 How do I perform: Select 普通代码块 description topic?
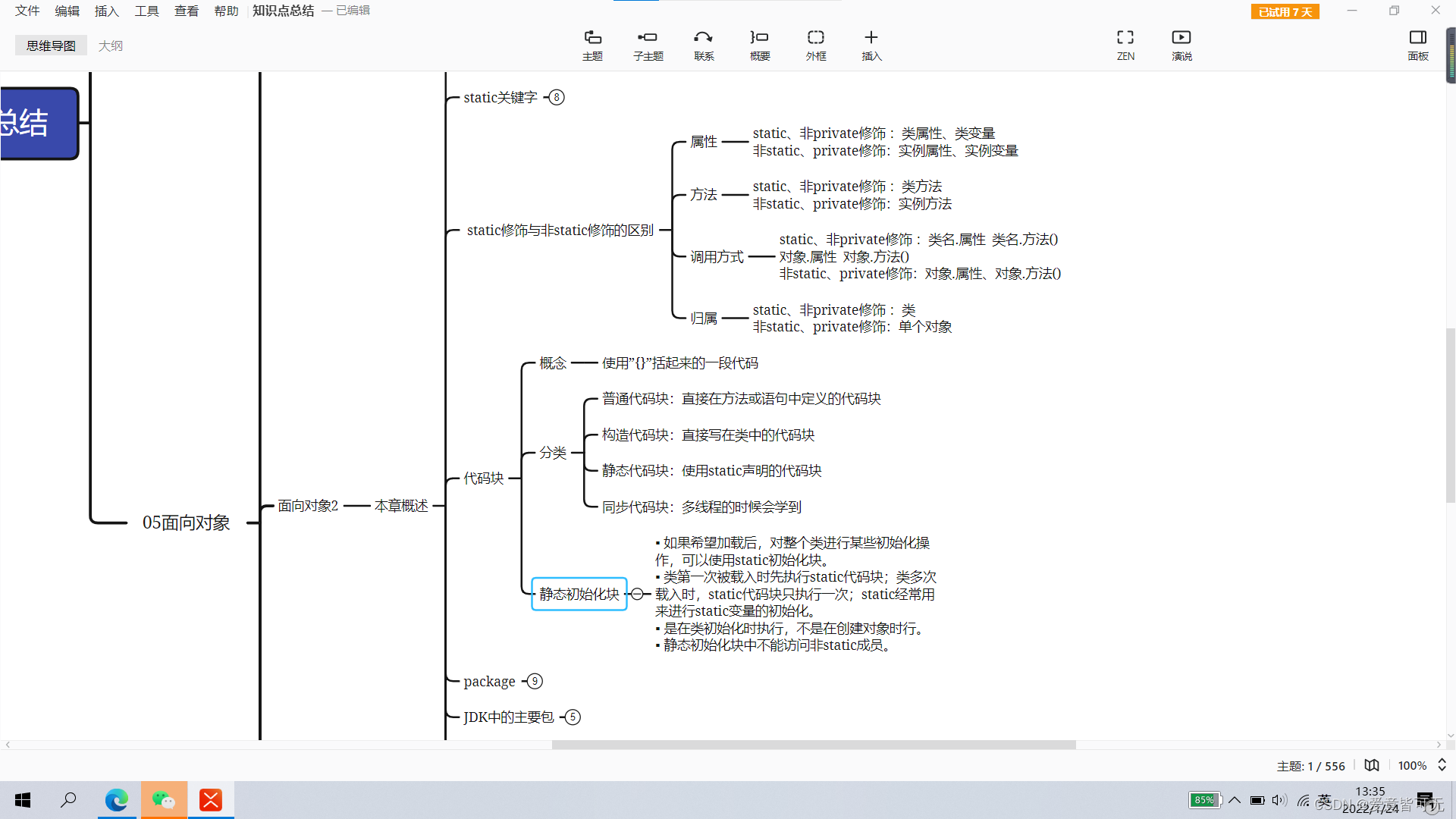(741, 398)
